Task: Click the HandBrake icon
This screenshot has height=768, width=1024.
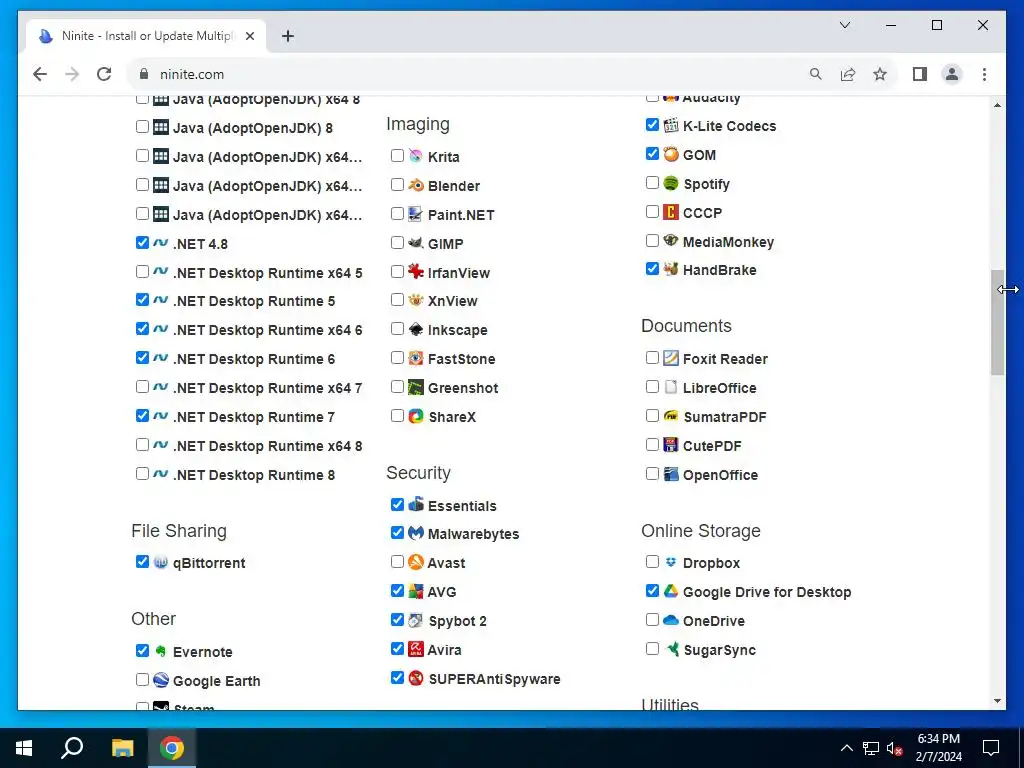Action: (x=671, y=269)
